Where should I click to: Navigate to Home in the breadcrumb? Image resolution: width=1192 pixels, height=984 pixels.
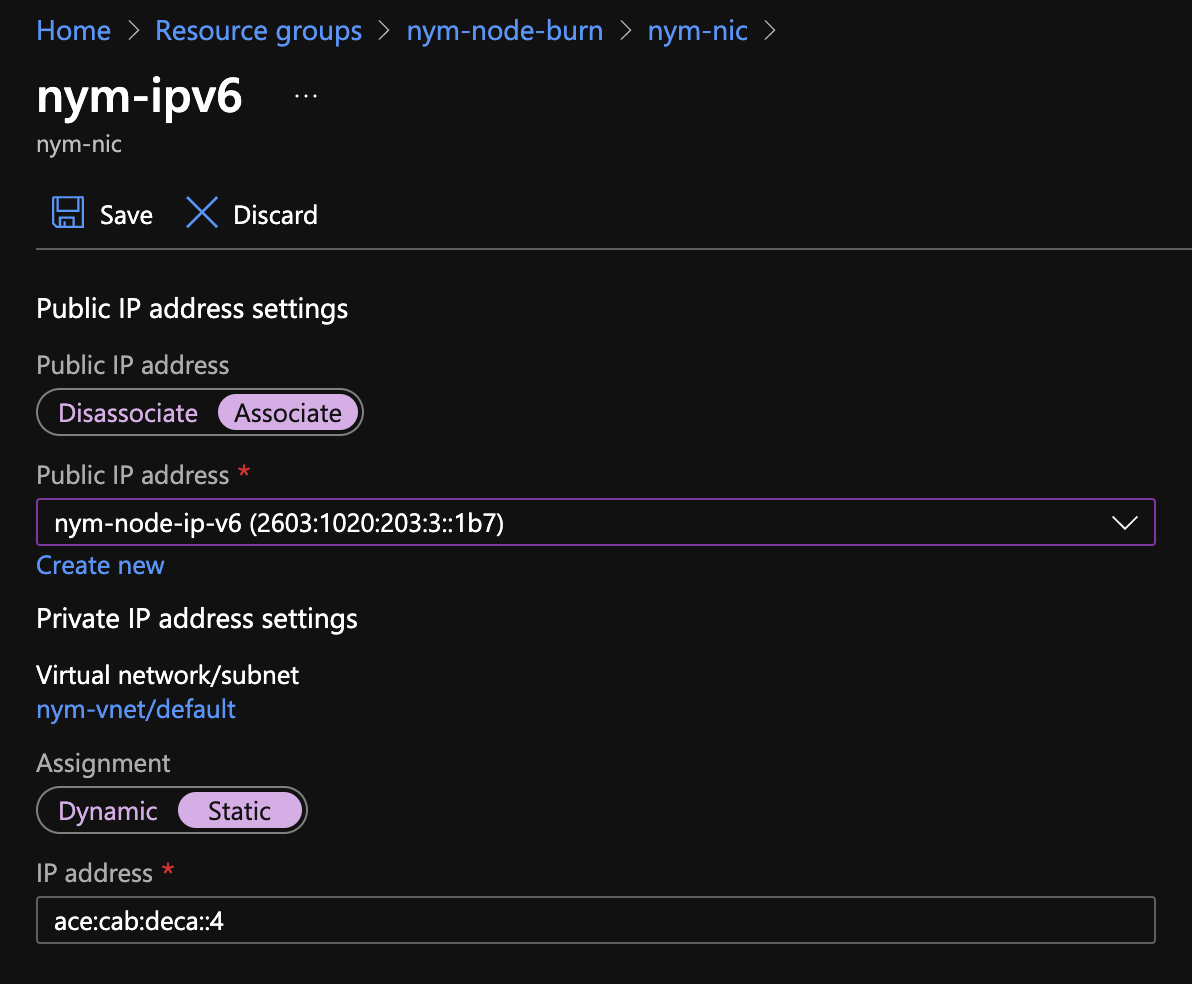coord(73,30)
